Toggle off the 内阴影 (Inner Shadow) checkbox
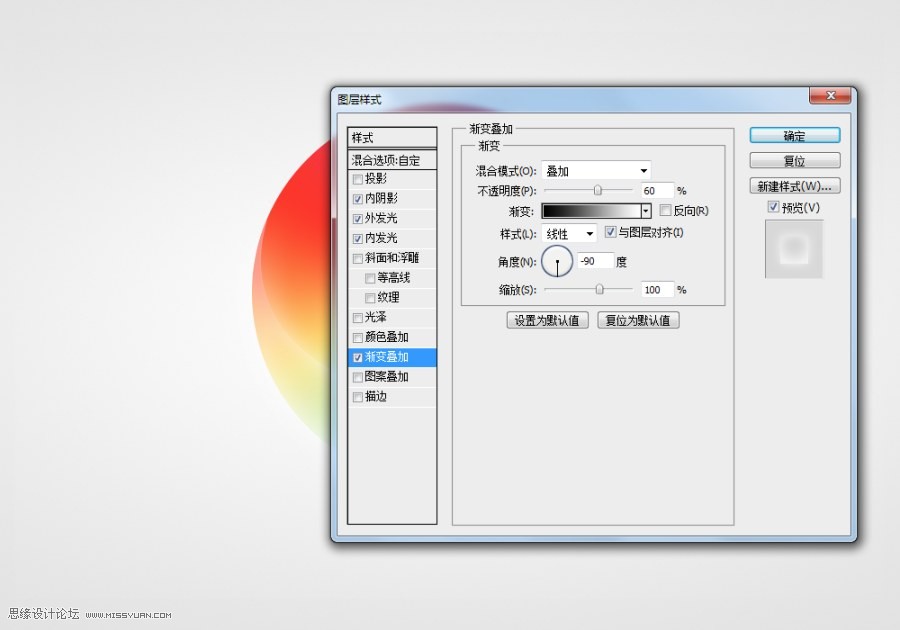The height and width of the screenshot is (630, 900). [357, 198]
